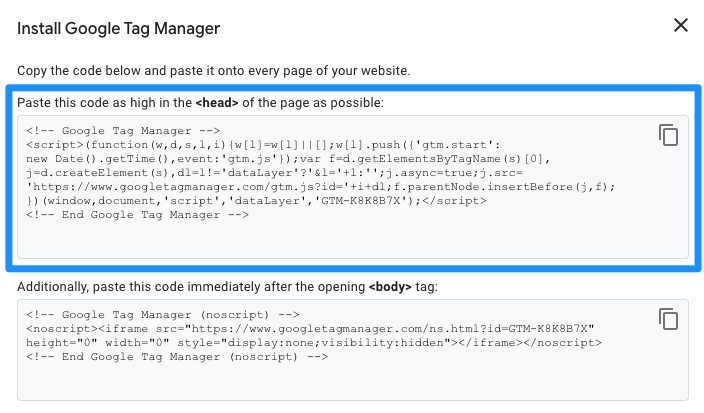Viewport: 704px width, 413px height.
Task: Click the 'height="0" width="0"' style line
Action: pos(314,343)
